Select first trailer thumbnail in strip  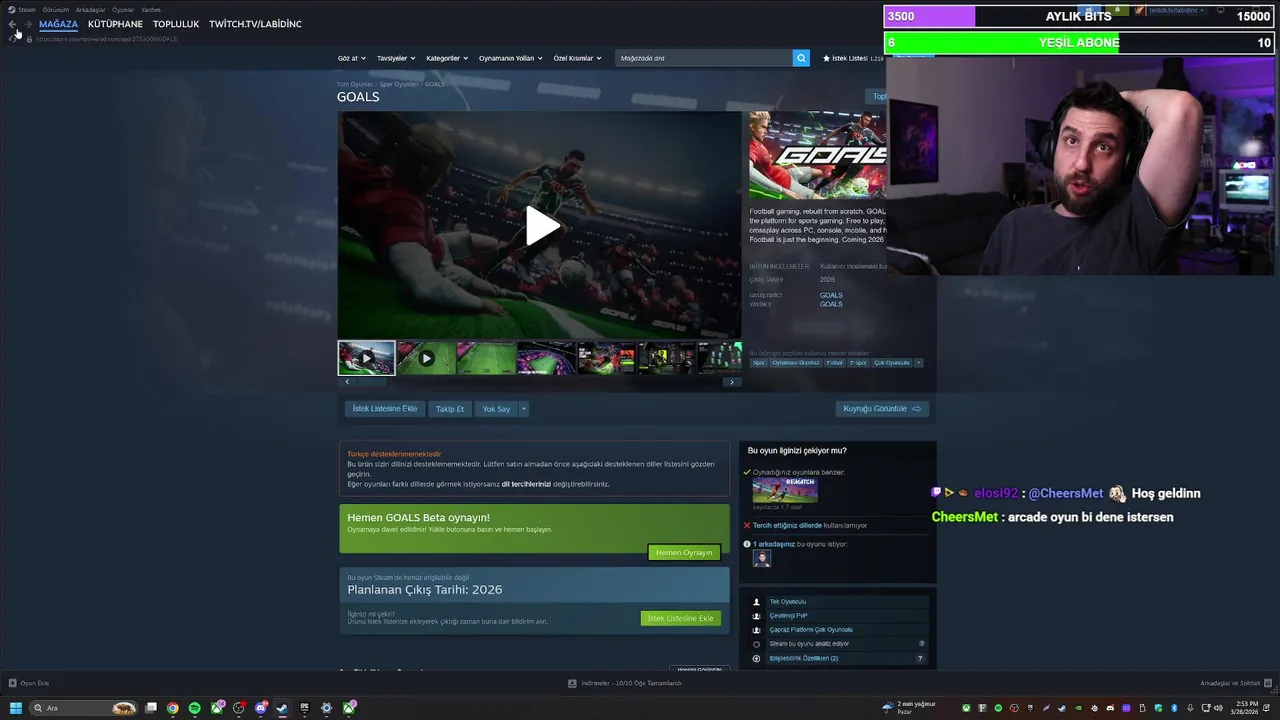pyautogui.click(x=366, y=358)
